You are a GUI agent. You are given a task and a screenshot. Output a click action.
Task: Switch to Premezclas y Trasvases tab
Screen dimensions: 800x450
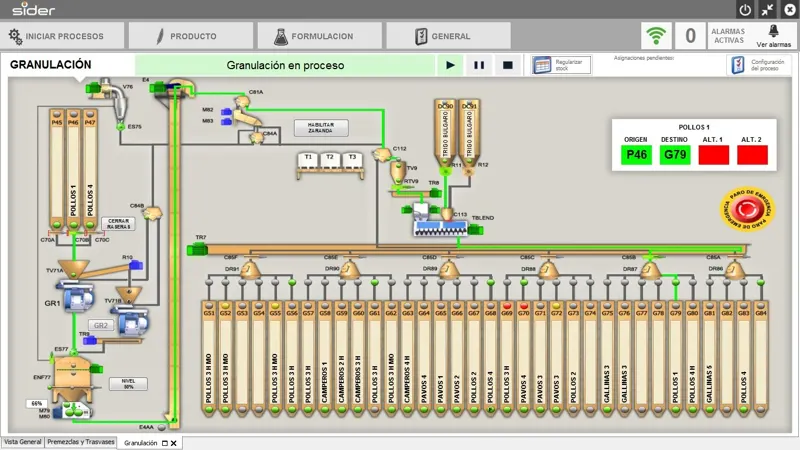coord(81,442)
